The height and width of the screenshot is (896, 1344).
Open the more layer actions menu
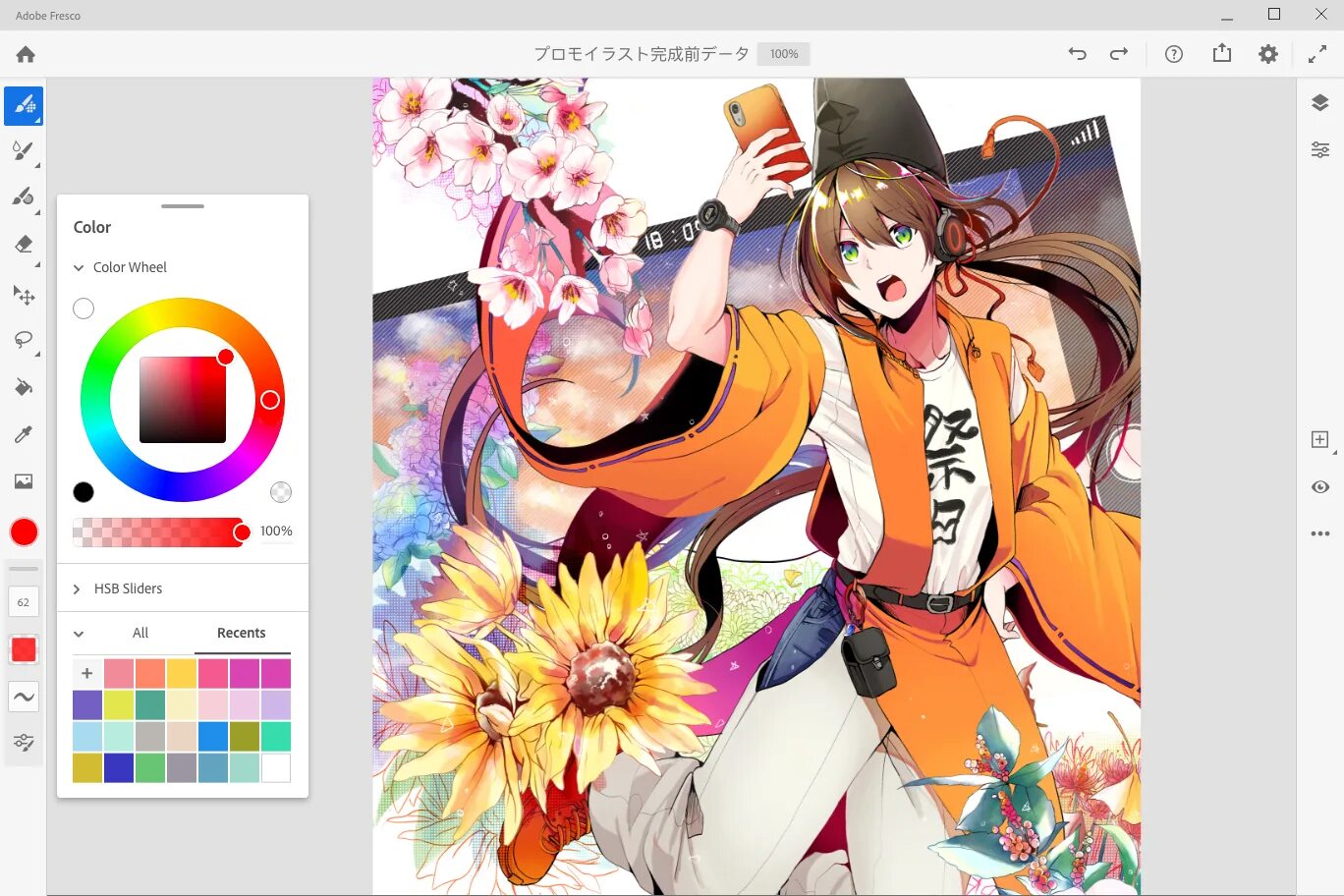click(x=1320, y=533)
